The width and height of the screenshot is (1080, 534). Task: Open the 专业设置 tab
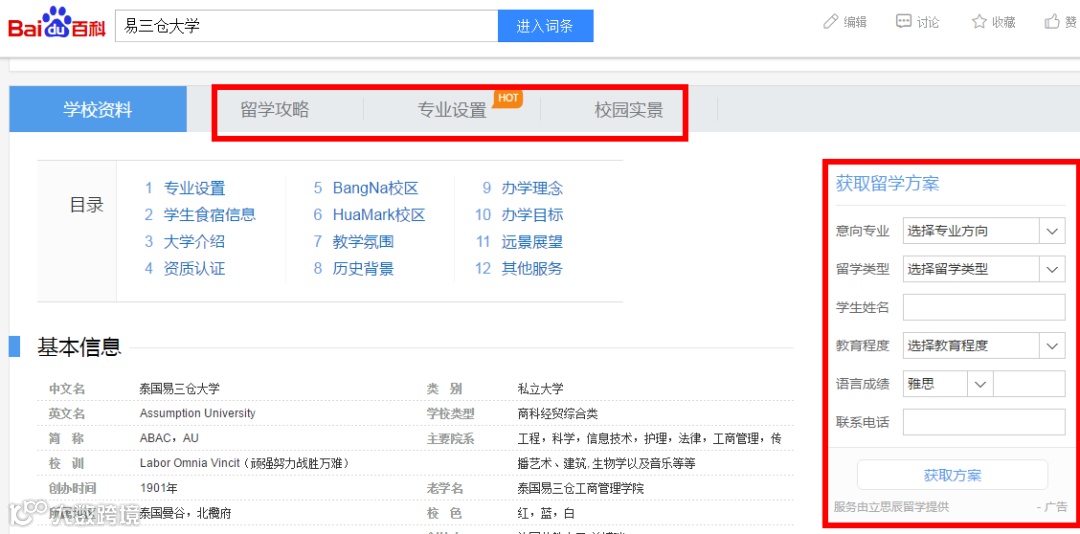tap(452, 110)
